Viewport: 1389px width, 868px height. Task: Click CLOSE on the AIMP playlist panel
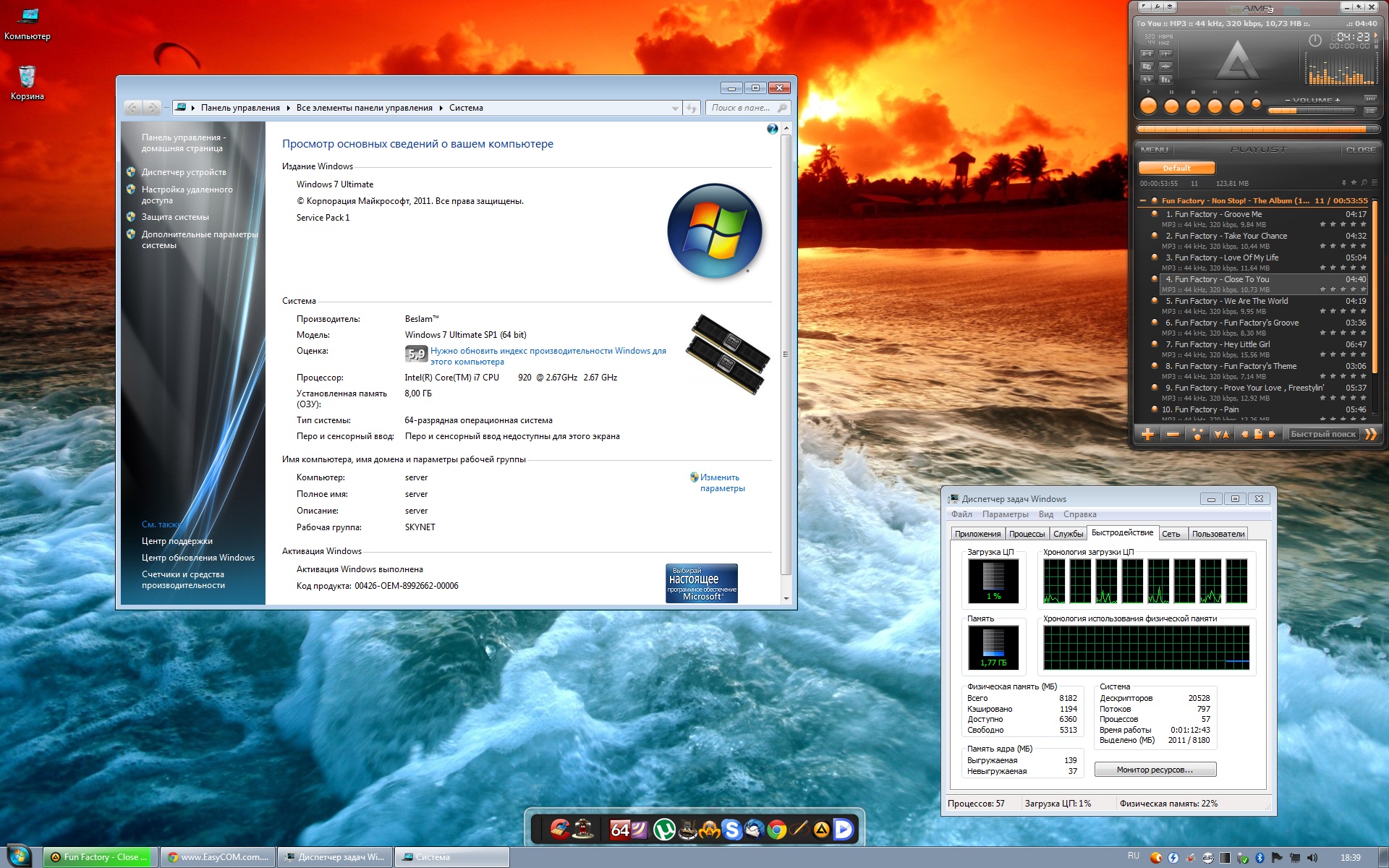[x=1361, y=150]
